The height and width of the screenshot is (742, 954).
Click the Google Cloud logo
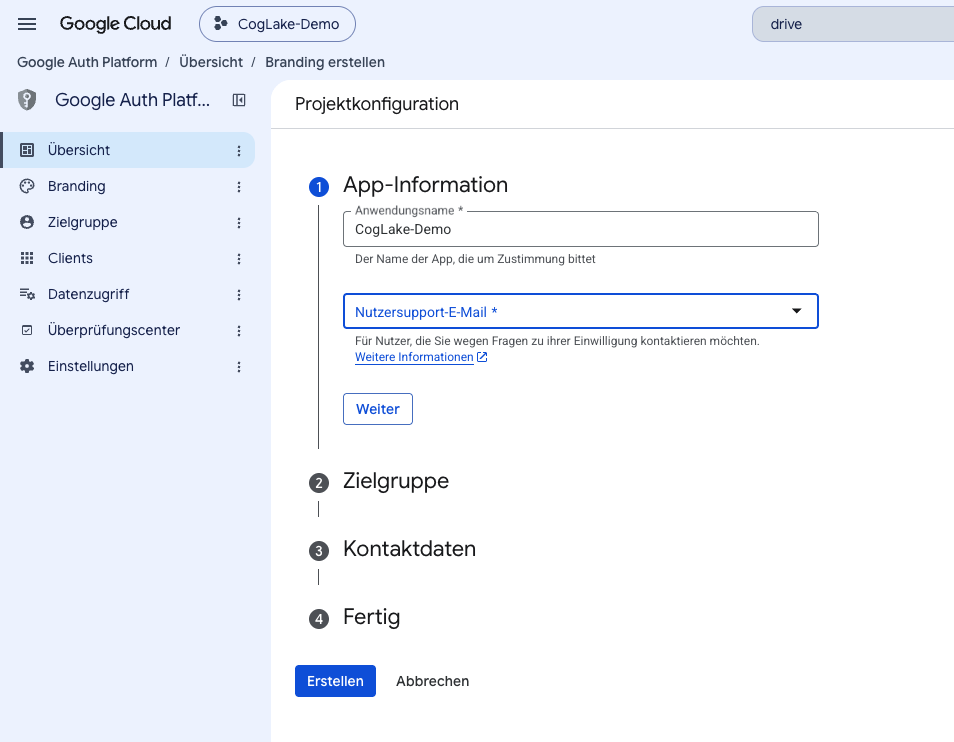point(116,24)
